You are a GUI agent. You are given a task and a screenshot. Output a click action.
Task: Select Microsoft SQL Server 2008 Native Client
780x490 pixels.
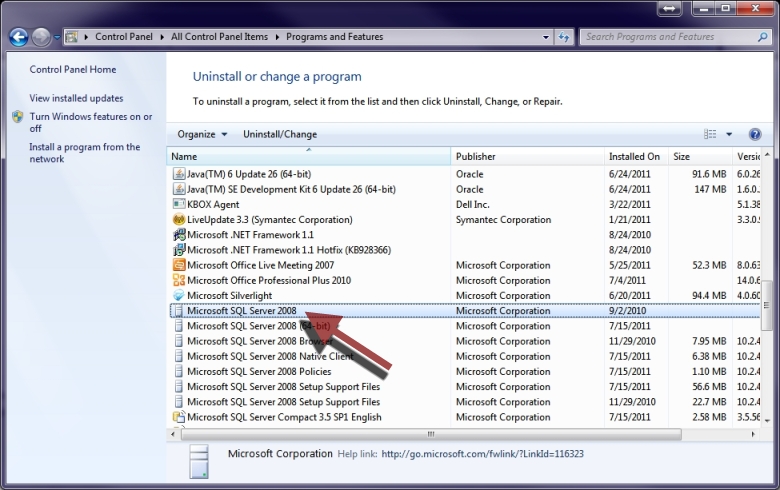click(x=465, y=356)
